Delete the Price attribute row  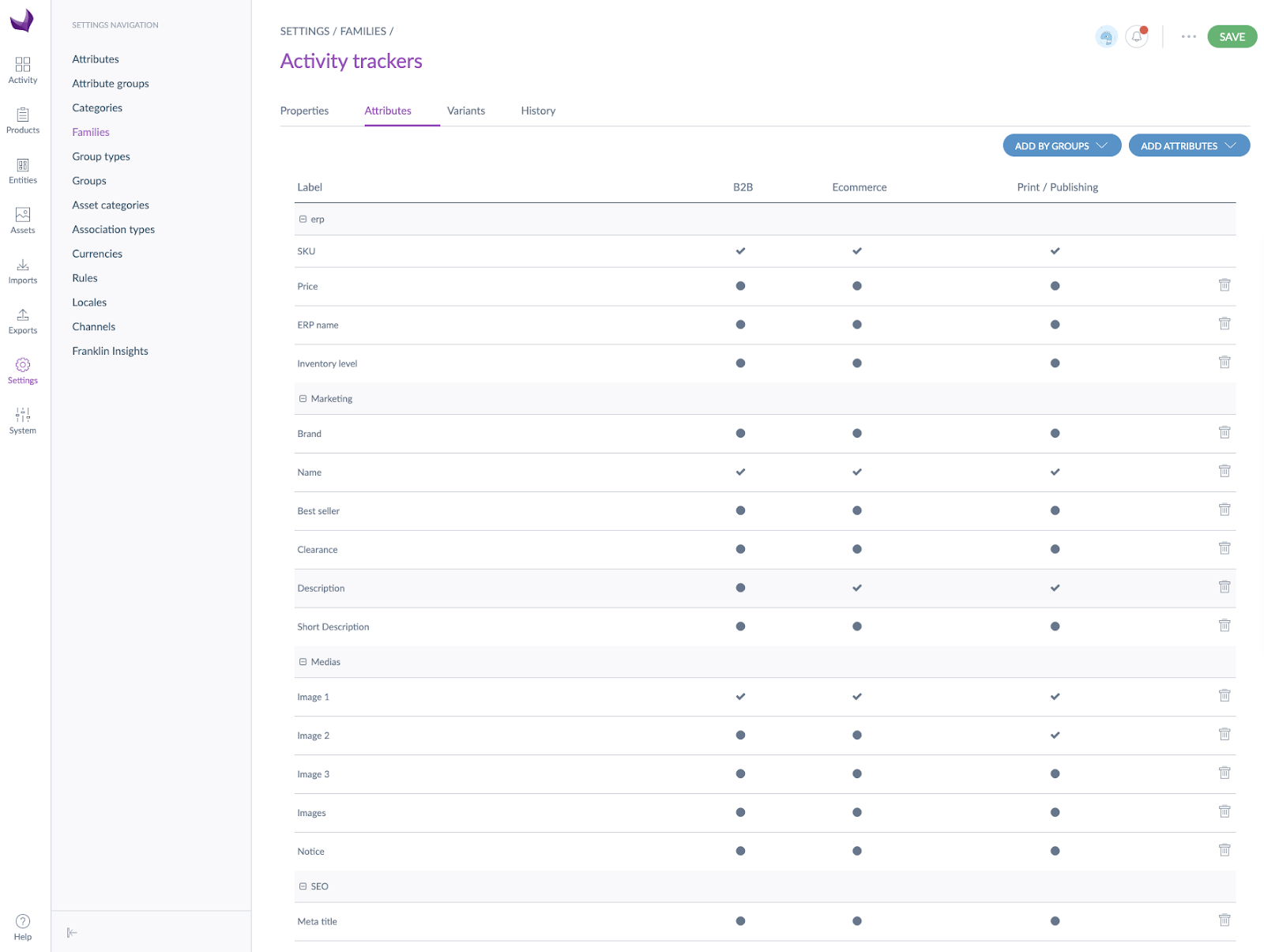[x=1224, y=284]
